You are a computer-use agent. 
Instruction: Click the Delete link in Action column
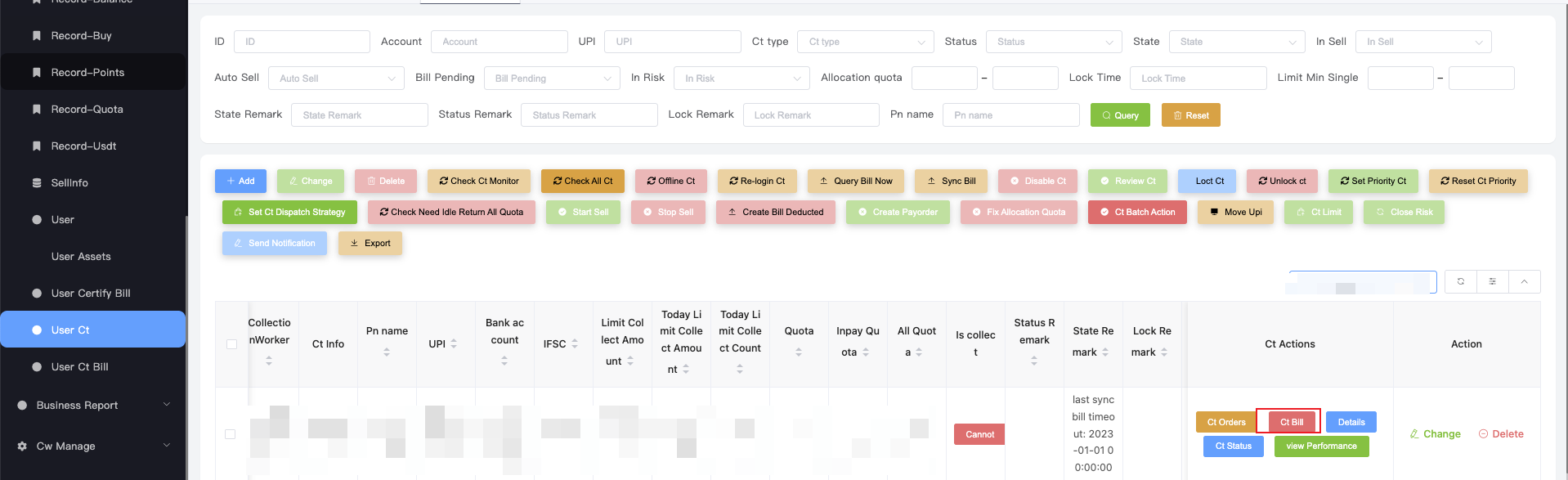tap(1501, 434)
